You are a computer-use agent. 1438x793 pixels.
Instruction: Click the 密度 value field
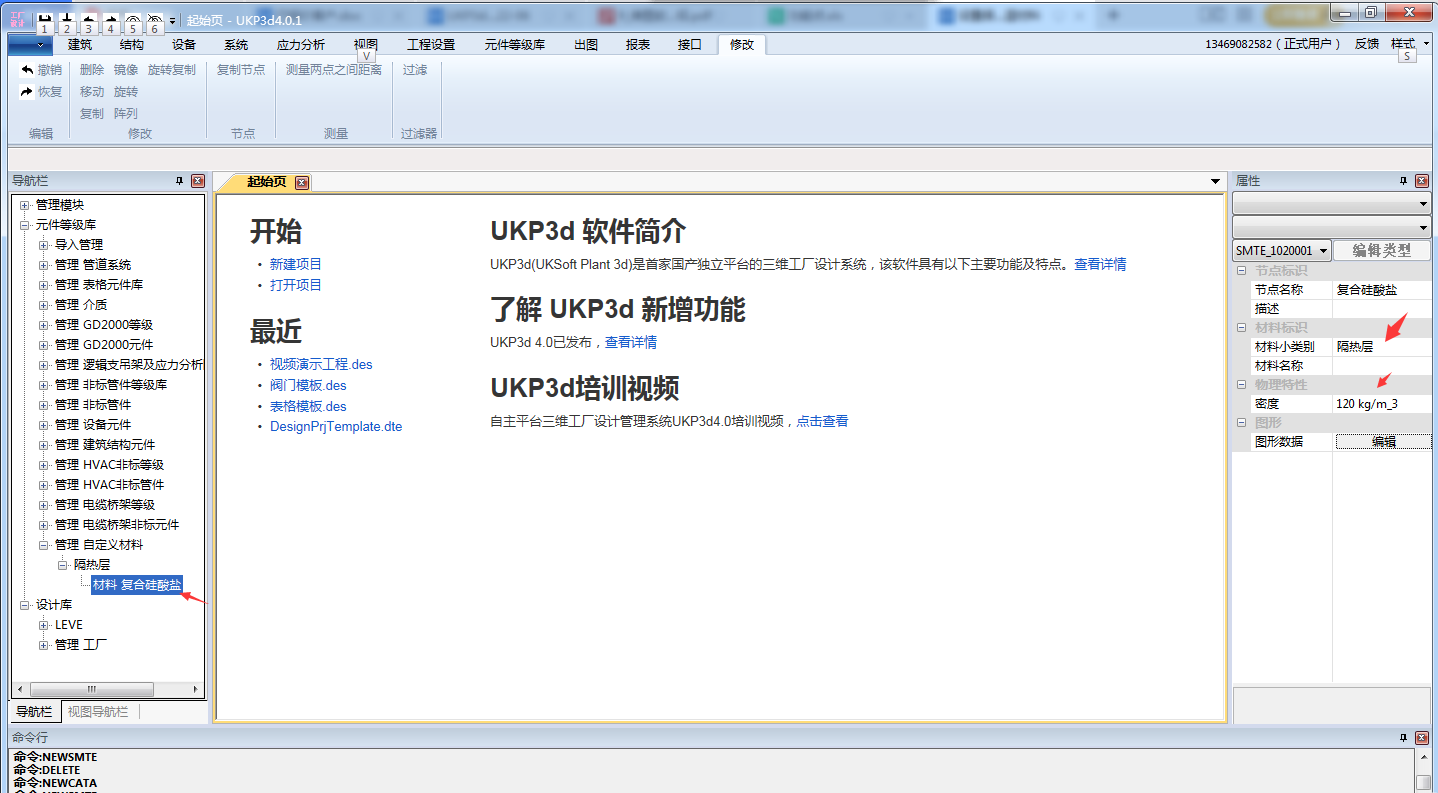tap(1381, 404)
